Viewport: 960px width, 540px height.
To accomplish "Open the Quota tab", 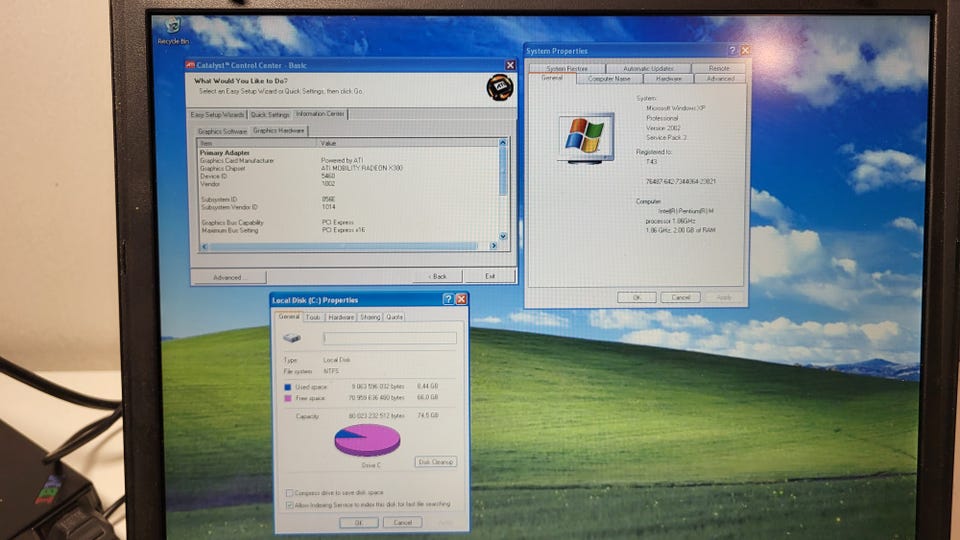I will 394,317.
